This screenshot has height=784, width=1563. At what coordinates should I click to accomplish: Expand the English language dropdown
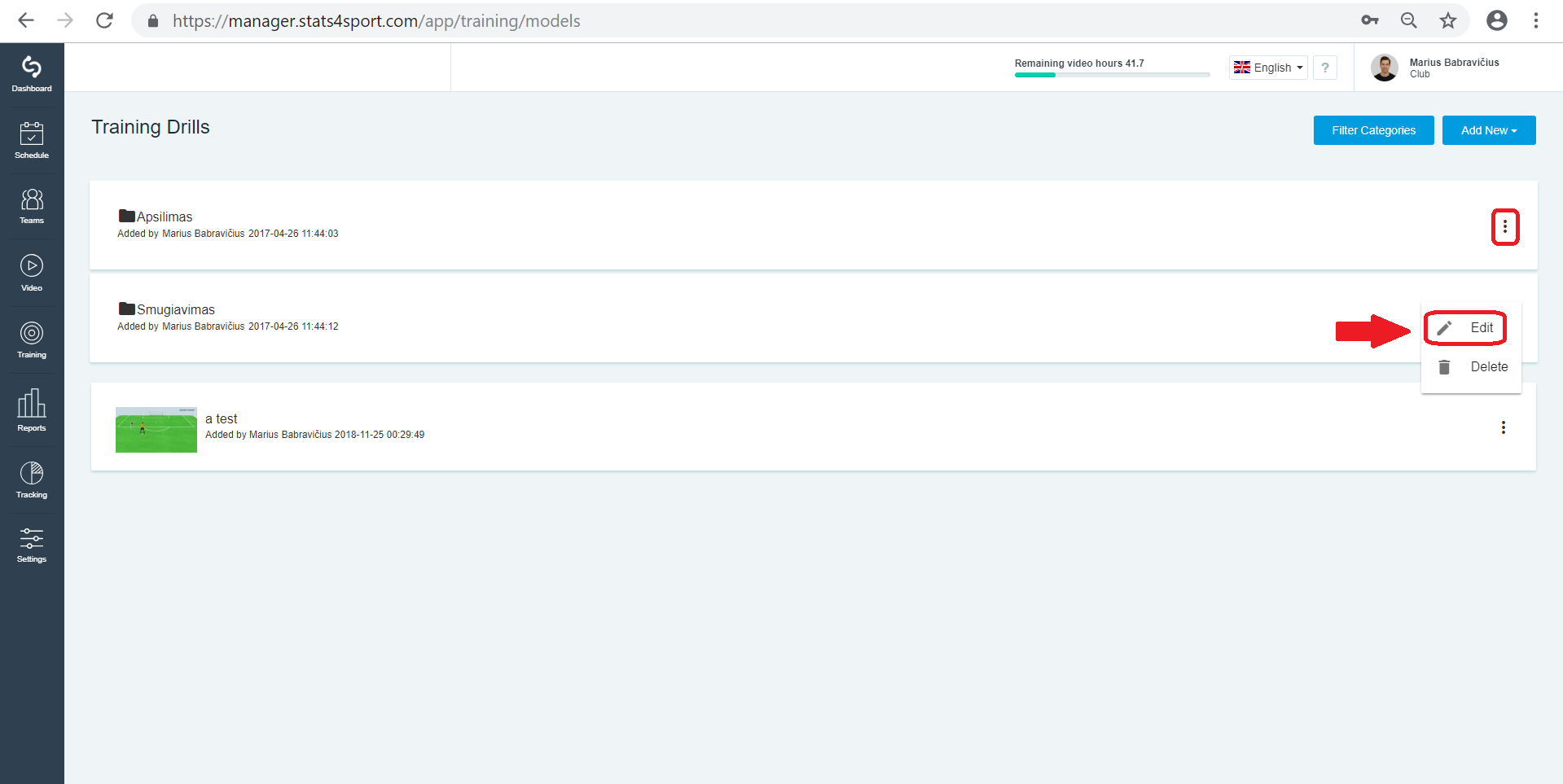pos(1269,68)
